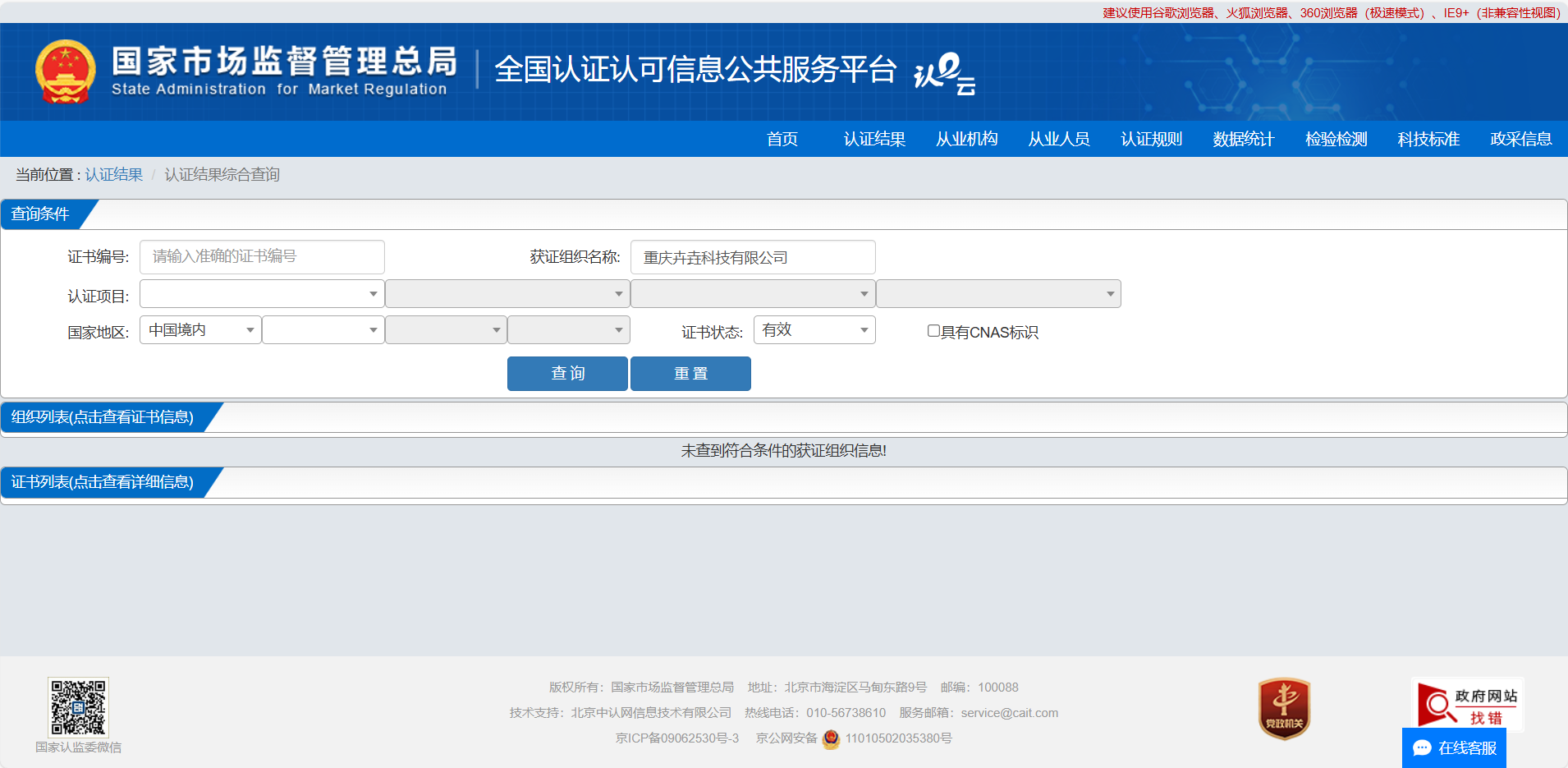Click the 认证结果综合查询 breadcrumb text
Viewport: 1568px width, 768px height.
[x=222, y=174]
